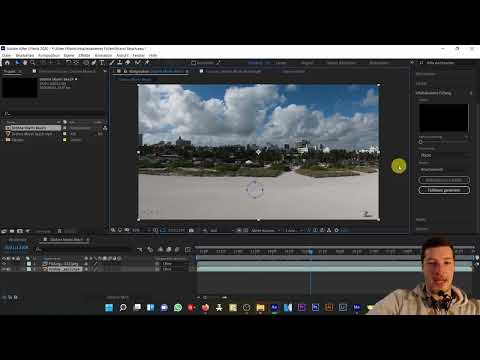This screenshot has width=480, height=360.
Task: Toggle the first layer switches pane button at timeline bottom
Action: [4, 297]
